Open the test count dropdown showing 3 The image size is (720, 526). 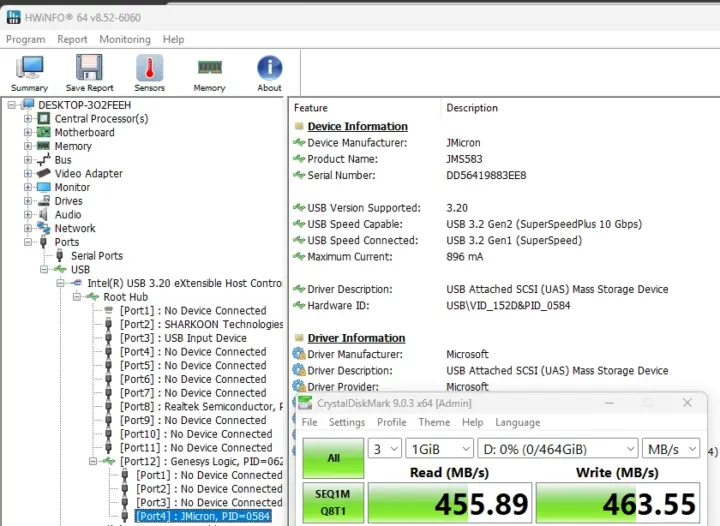tap(385, 448)
